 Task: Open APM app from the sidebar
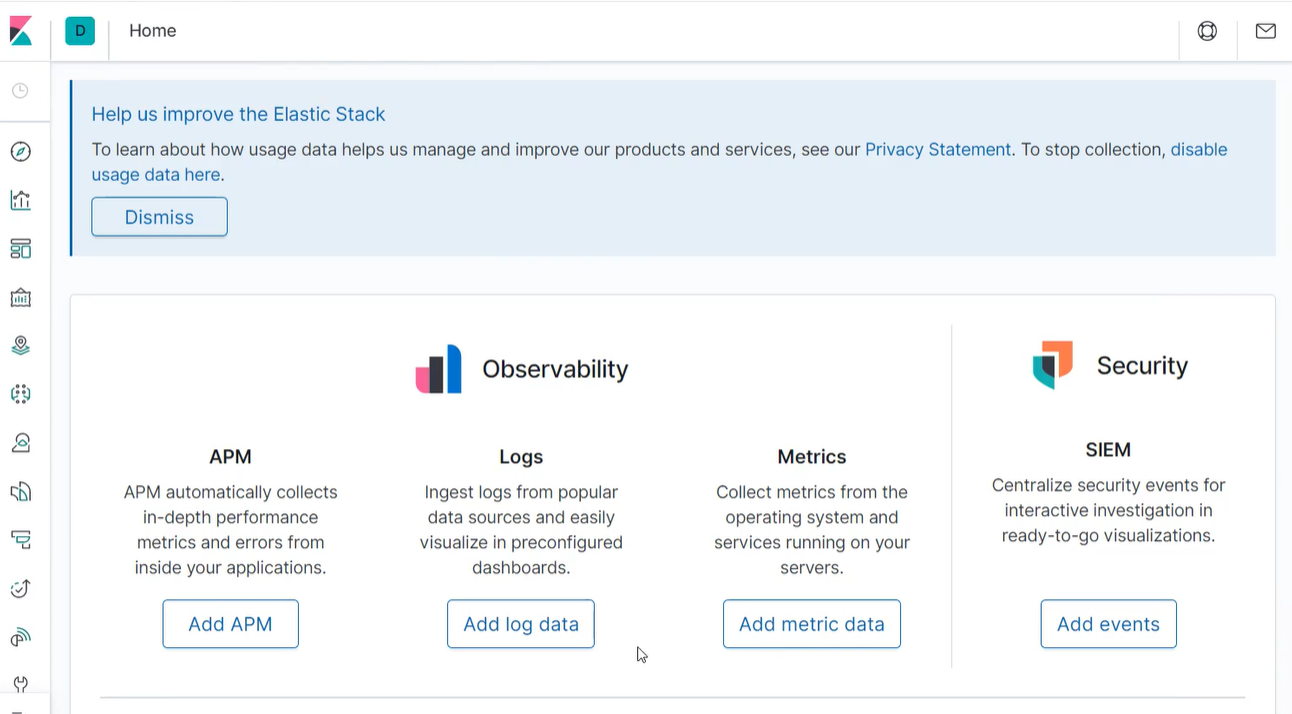click(x=21, y=540)
